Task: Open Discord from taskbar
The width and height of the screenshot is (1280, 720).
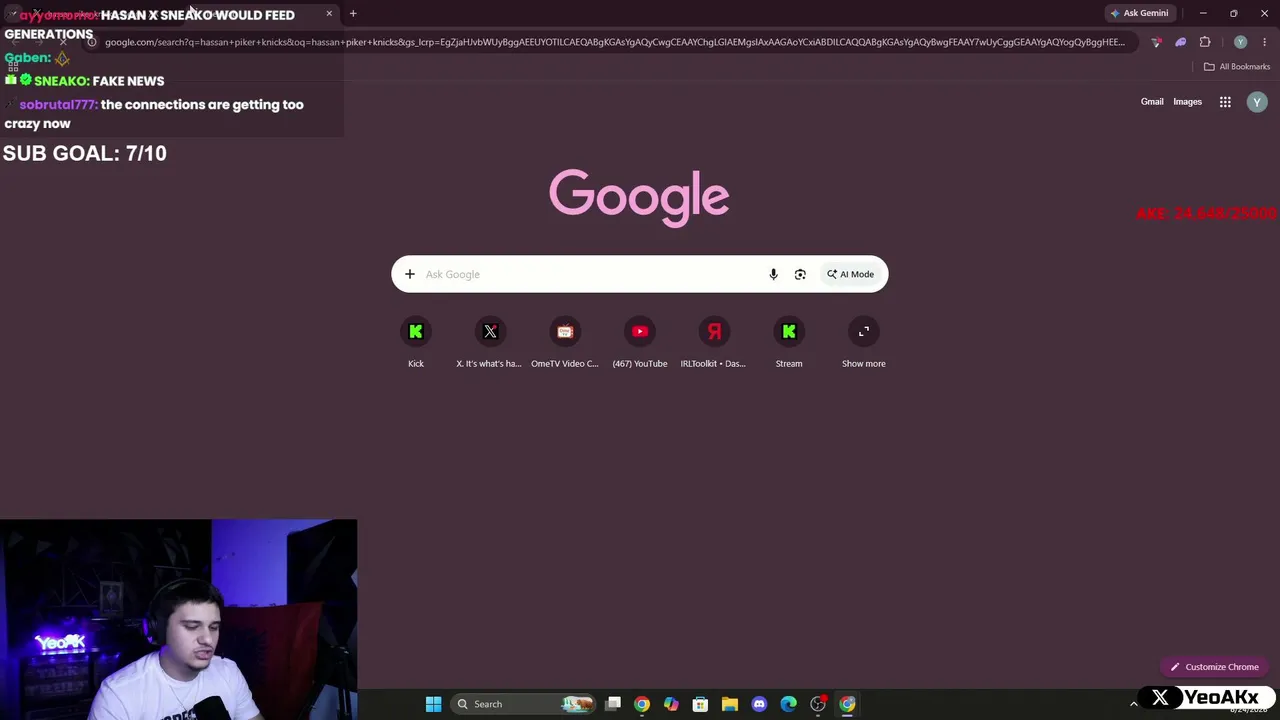Action: (759, 704)
